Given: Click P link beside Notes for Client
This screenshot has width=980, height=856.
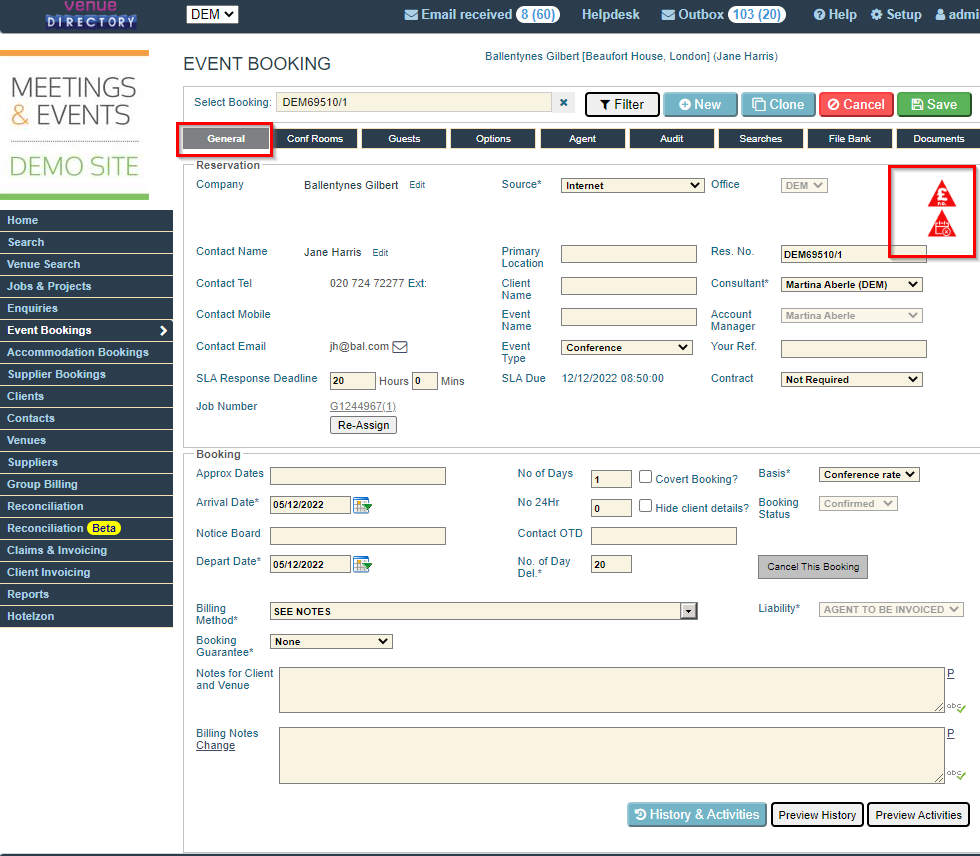Looking at the screenshot, I should 950,673.
